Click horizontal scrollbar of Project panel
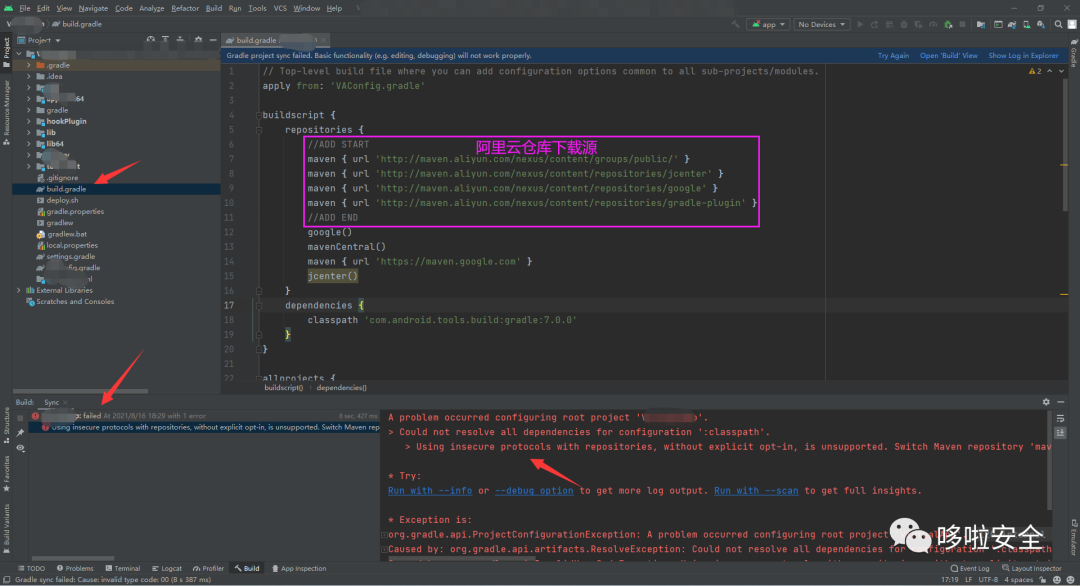 pyautogui.click(x=80, y=391)
